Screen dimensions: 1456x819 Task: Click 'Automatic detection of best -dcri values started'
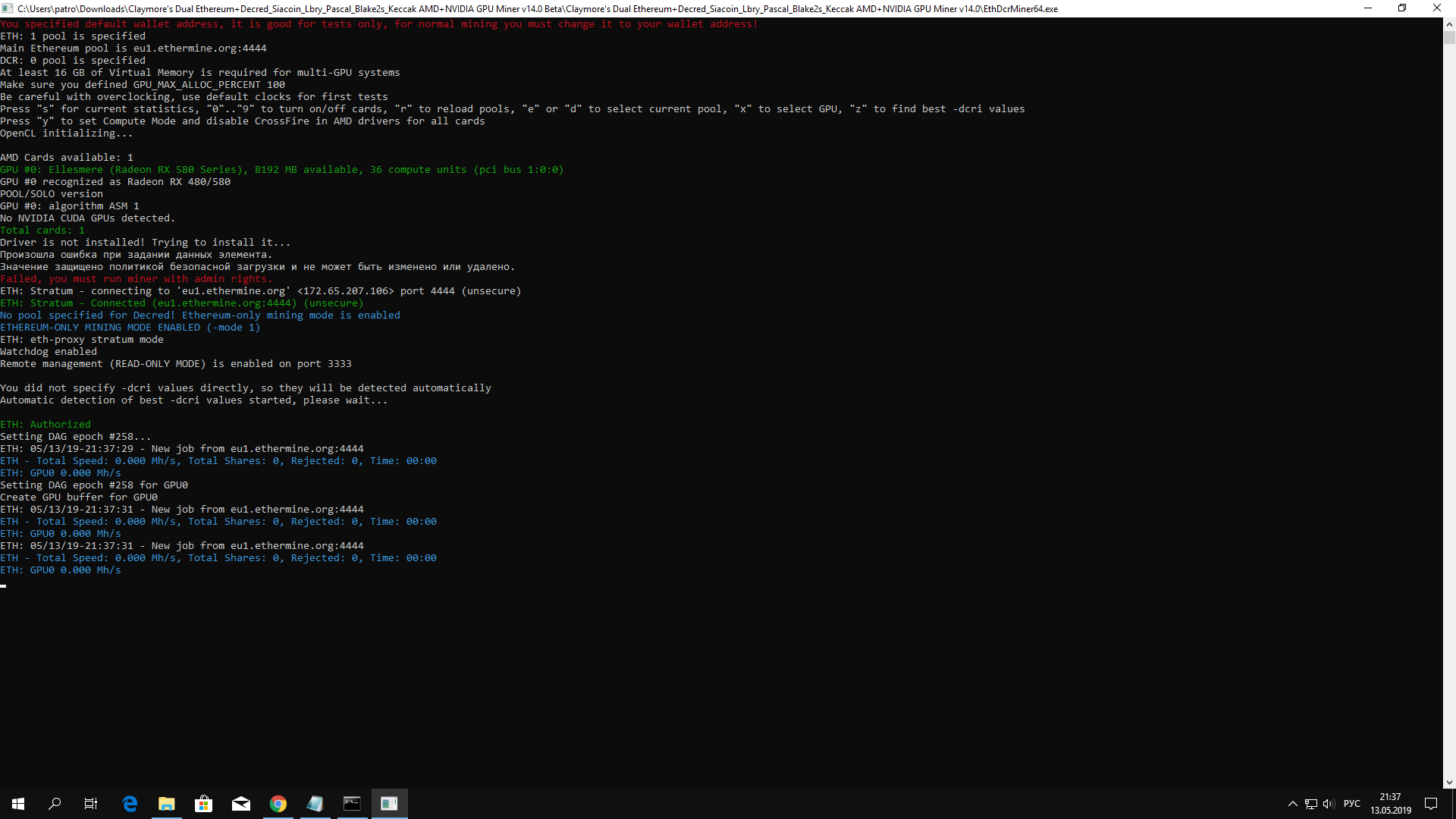(x=194, y=400)
